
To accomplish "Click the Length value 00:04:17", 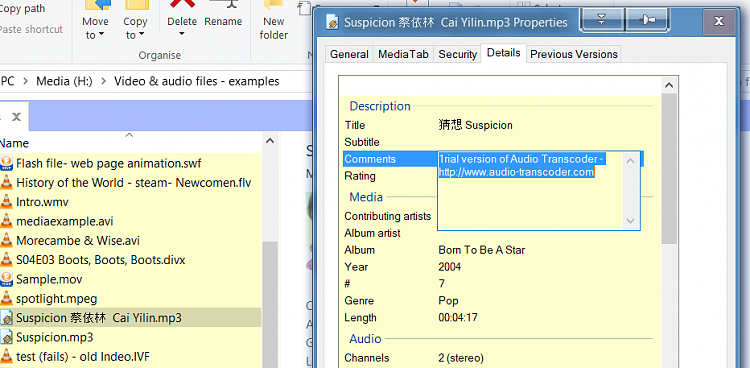I will click(458, 318).
